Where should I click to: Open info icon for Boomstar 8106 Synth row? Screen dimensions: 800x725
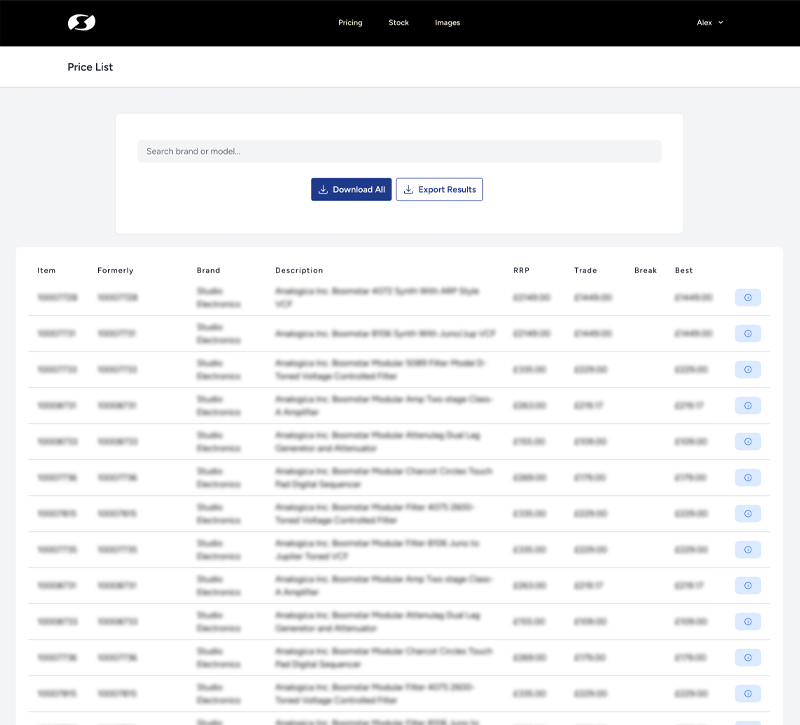(x=747, y=333)
